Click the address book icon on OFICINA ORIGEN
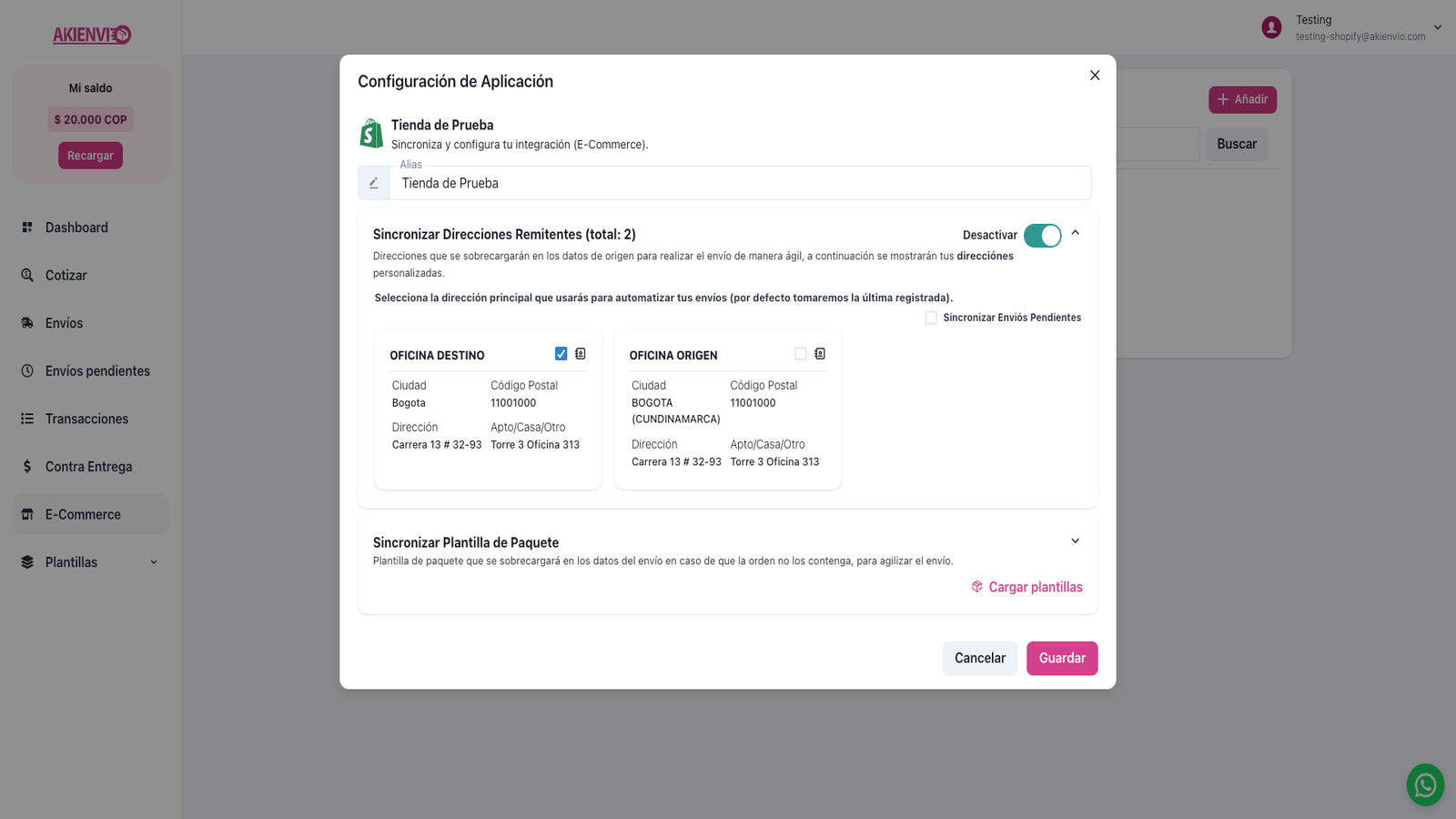 click(819, 353)
